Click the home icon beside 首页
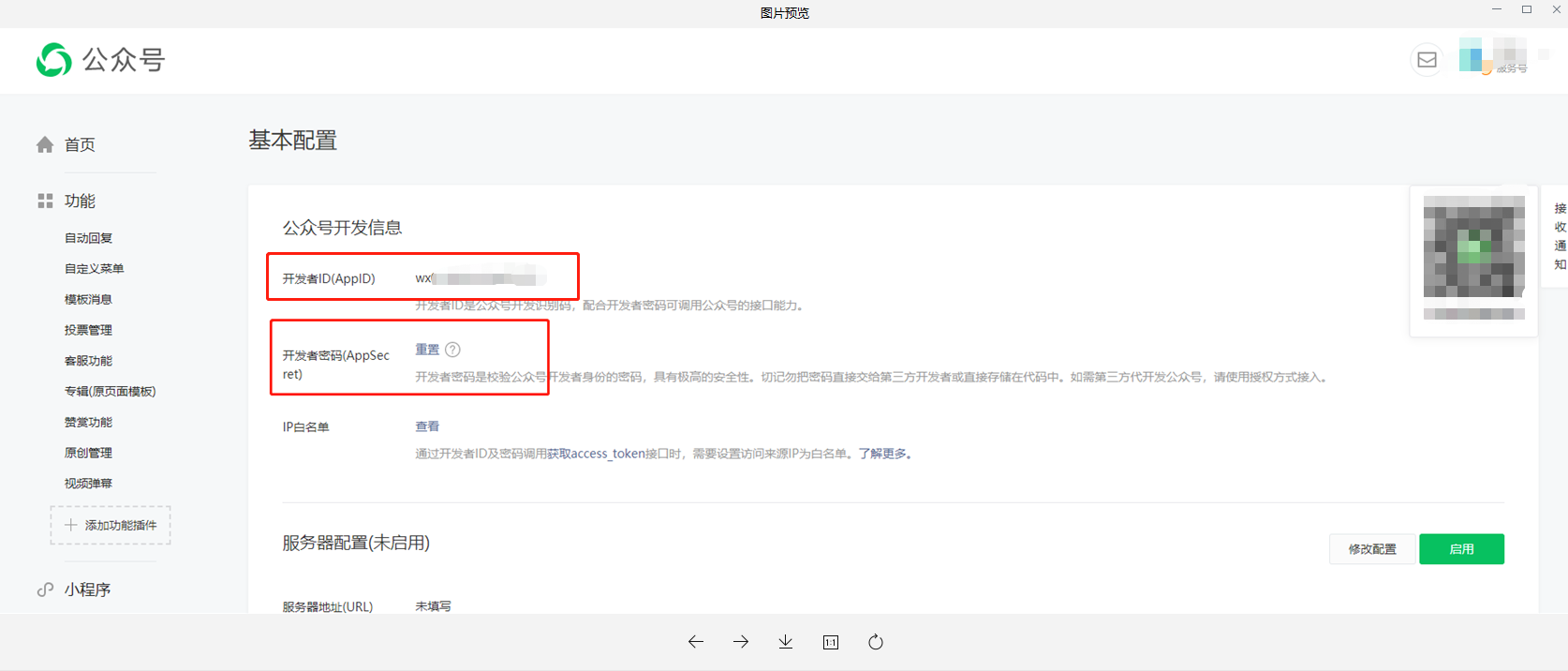This screenshot has height=671, width=1568. pos(45,144)
